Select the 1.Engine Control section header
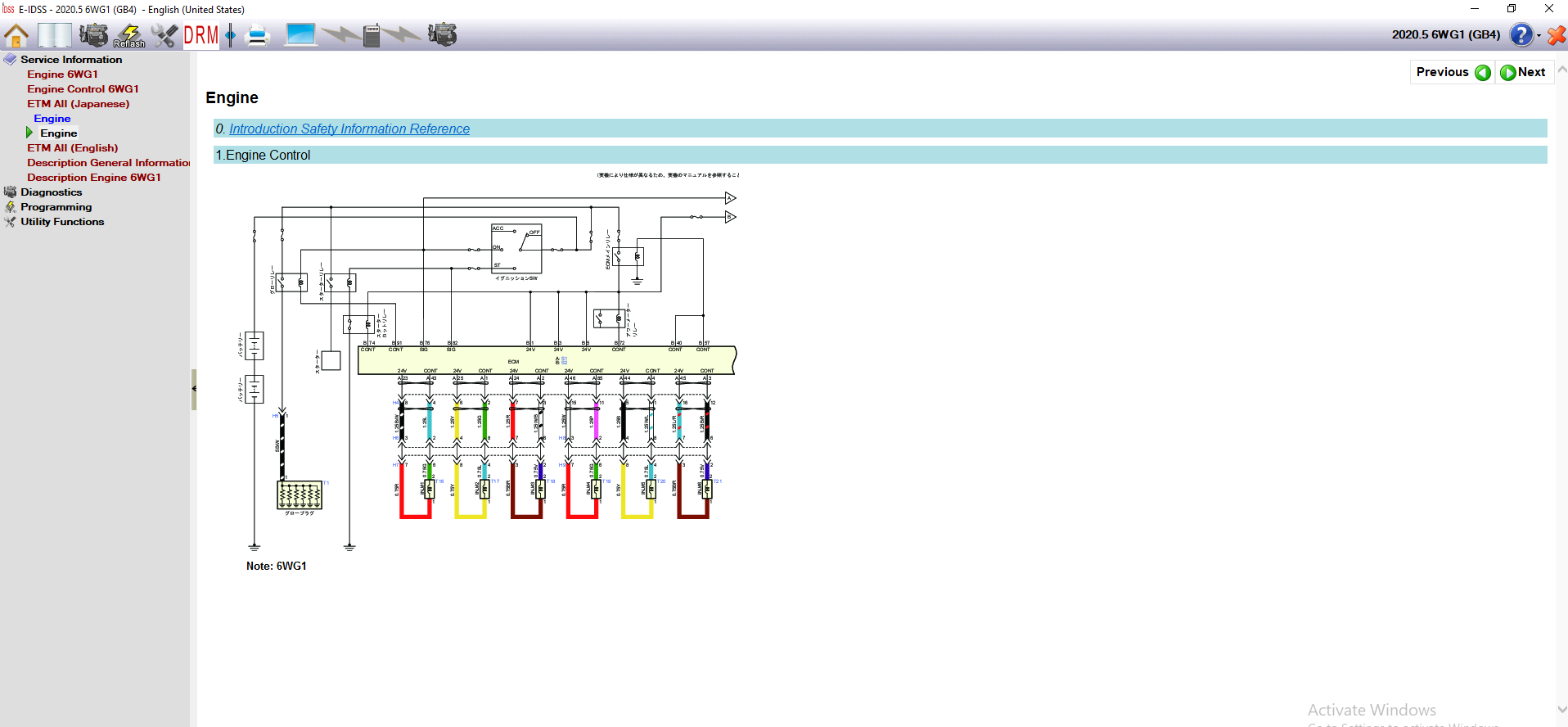Image resolution: width=1568 pixels, height=727 pixels. (881, 155)
